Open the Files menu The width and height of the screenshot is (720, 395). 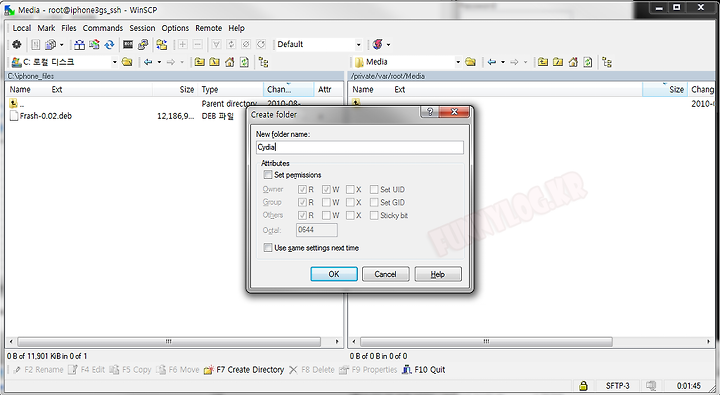(69, 28)
